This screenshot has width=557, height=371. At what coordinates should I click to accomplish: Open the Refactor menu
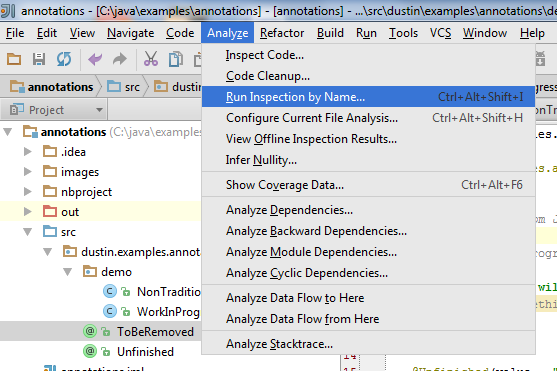pyautogui.click(x=282, y=33)
